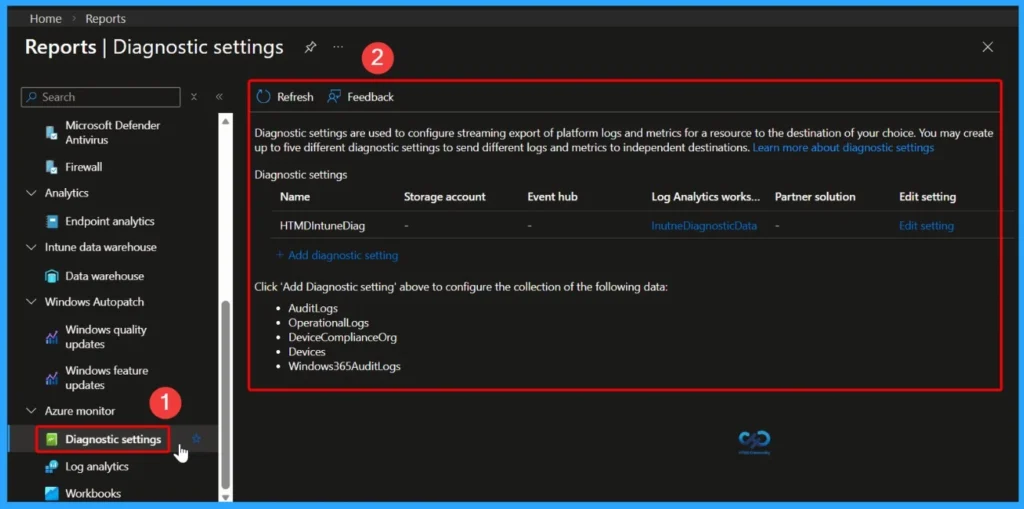Click the Windows365AuditLogs list entry
Viewport: 1024px width, 509px height.
(x=344, y=367)
